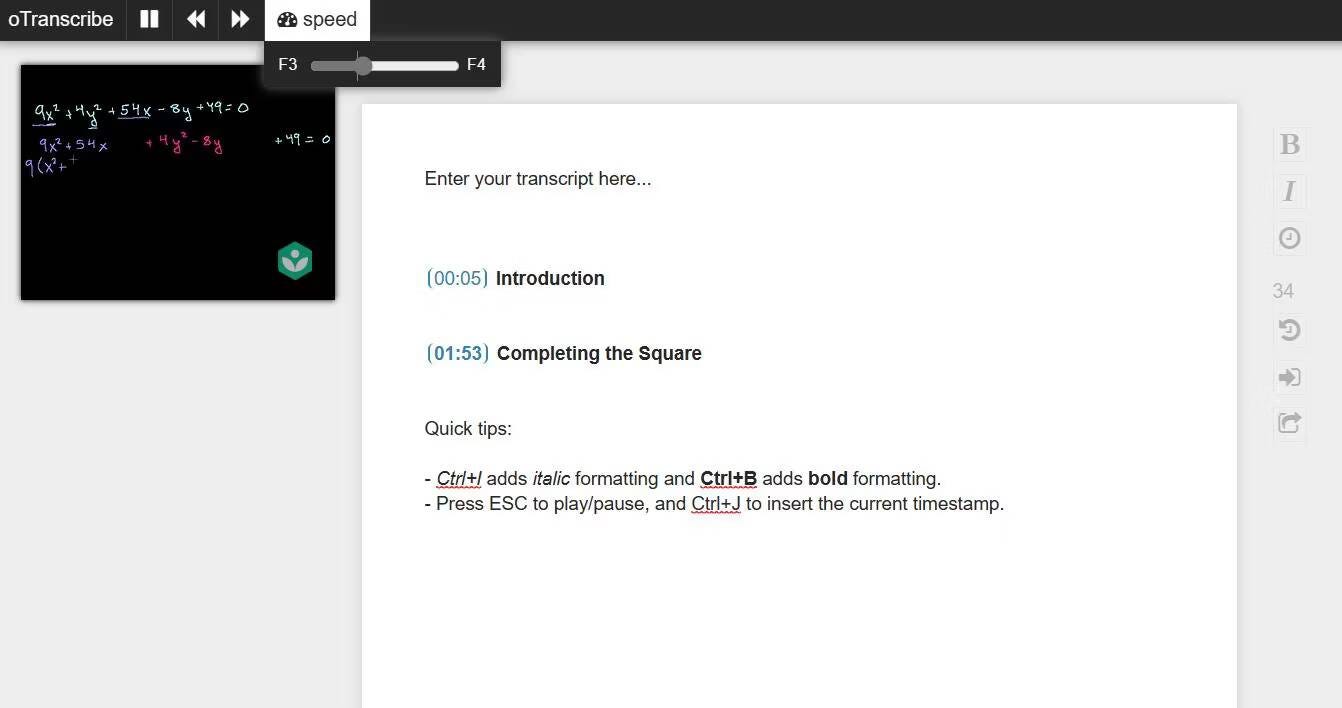This screenshot has height=708, width=1342.
Task: Toggle bold formatting with B icon
Action: pyautogui.click(x=1290, y=144)
